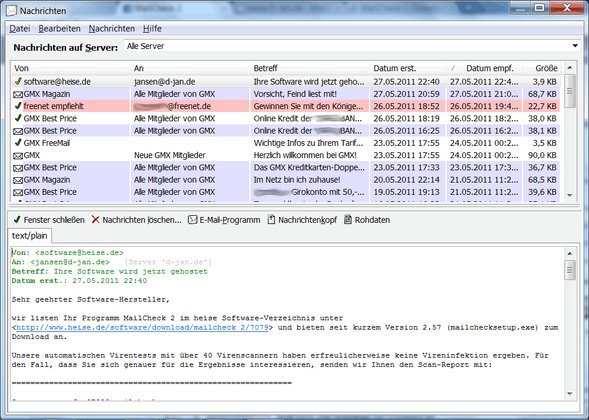Click the dropdown arrow of the server selector
Screen dimensions: 589x420
pyautogui.click(x=575, y=46)
